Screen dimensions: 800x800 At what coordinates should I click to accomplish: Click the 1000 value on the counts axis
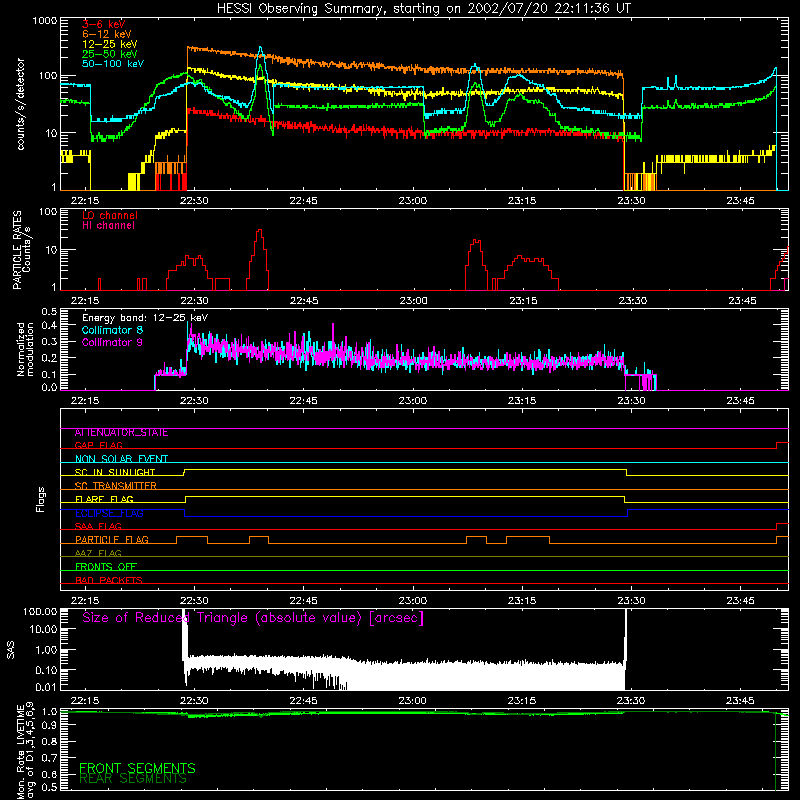44,21
